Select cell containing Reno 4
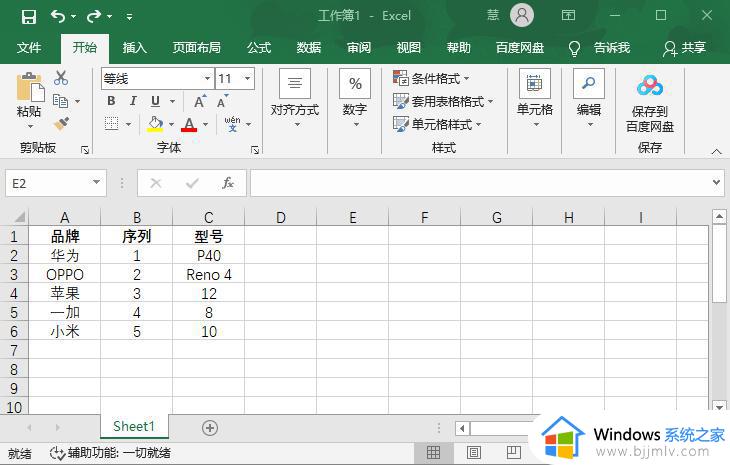730x465 pixels. click(x=209, y=275)
